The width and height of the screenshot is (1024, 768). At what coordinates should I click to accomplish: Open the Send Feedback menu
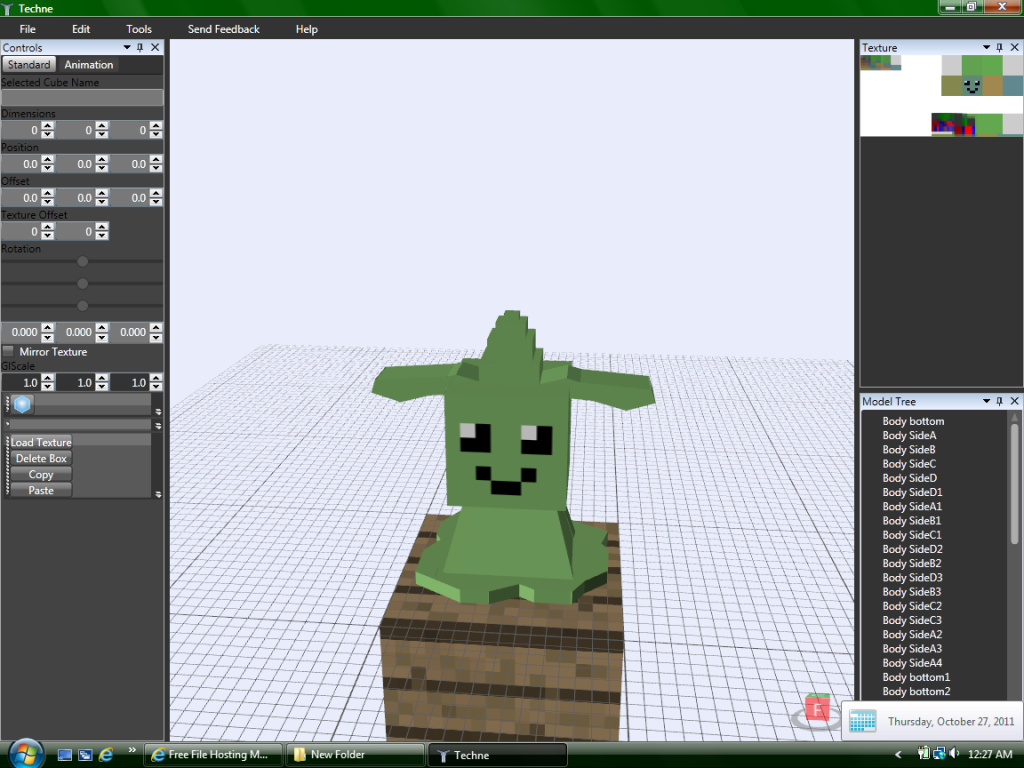223,29
